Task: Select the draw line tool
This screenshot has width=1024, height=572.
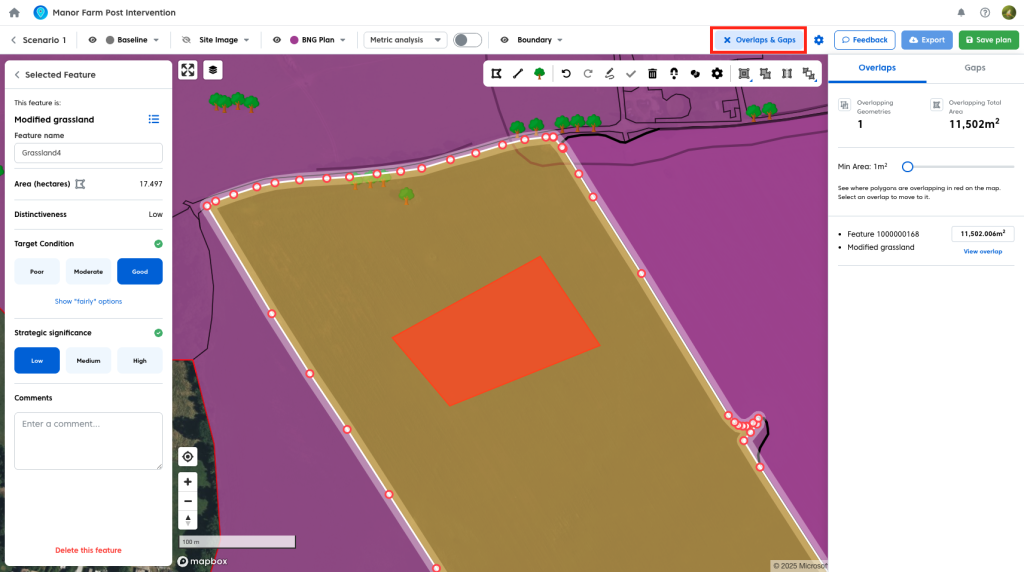Action: (518, 73)
